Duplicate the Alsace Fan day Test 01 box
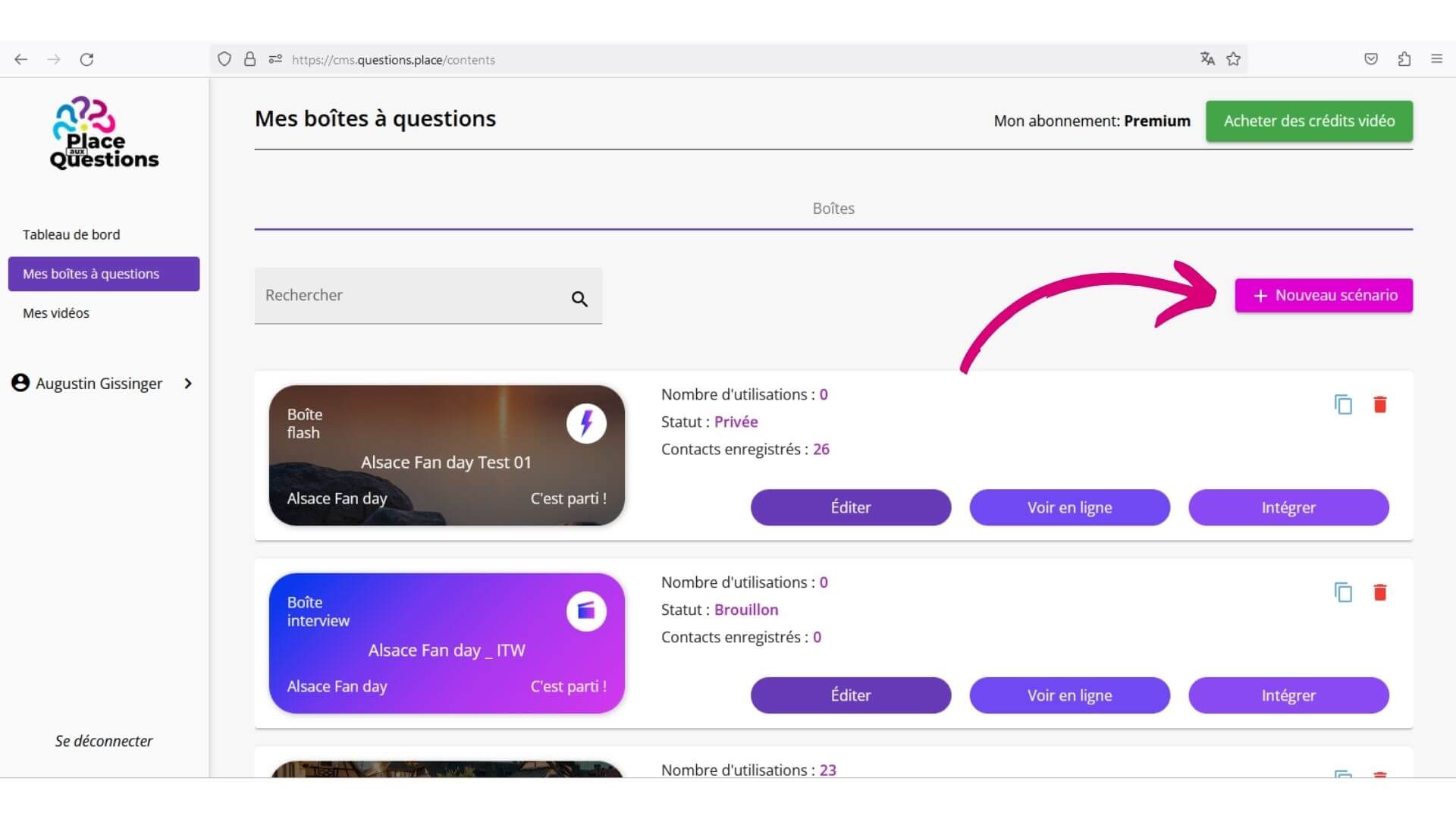1456x819 pixels. click(1343, 404)
